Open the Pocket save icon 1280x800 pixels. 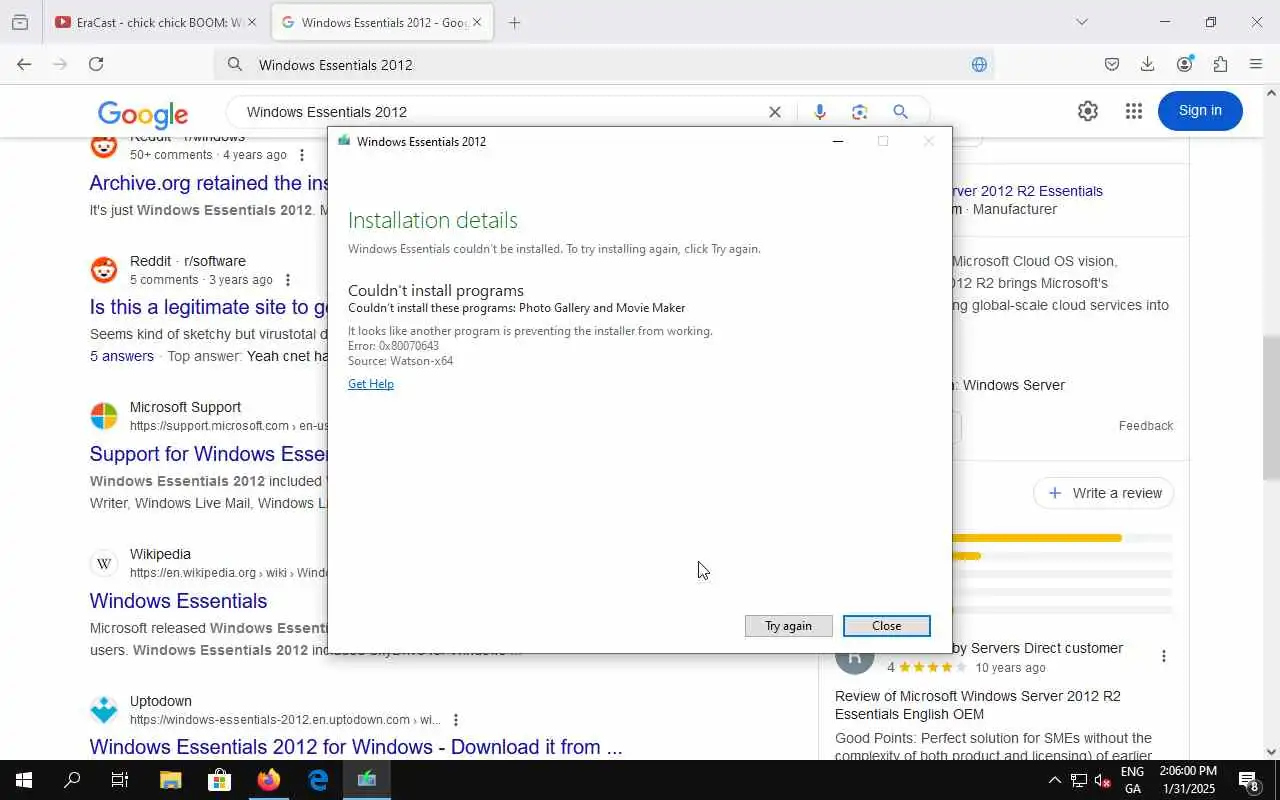(x=1112, y=64)
